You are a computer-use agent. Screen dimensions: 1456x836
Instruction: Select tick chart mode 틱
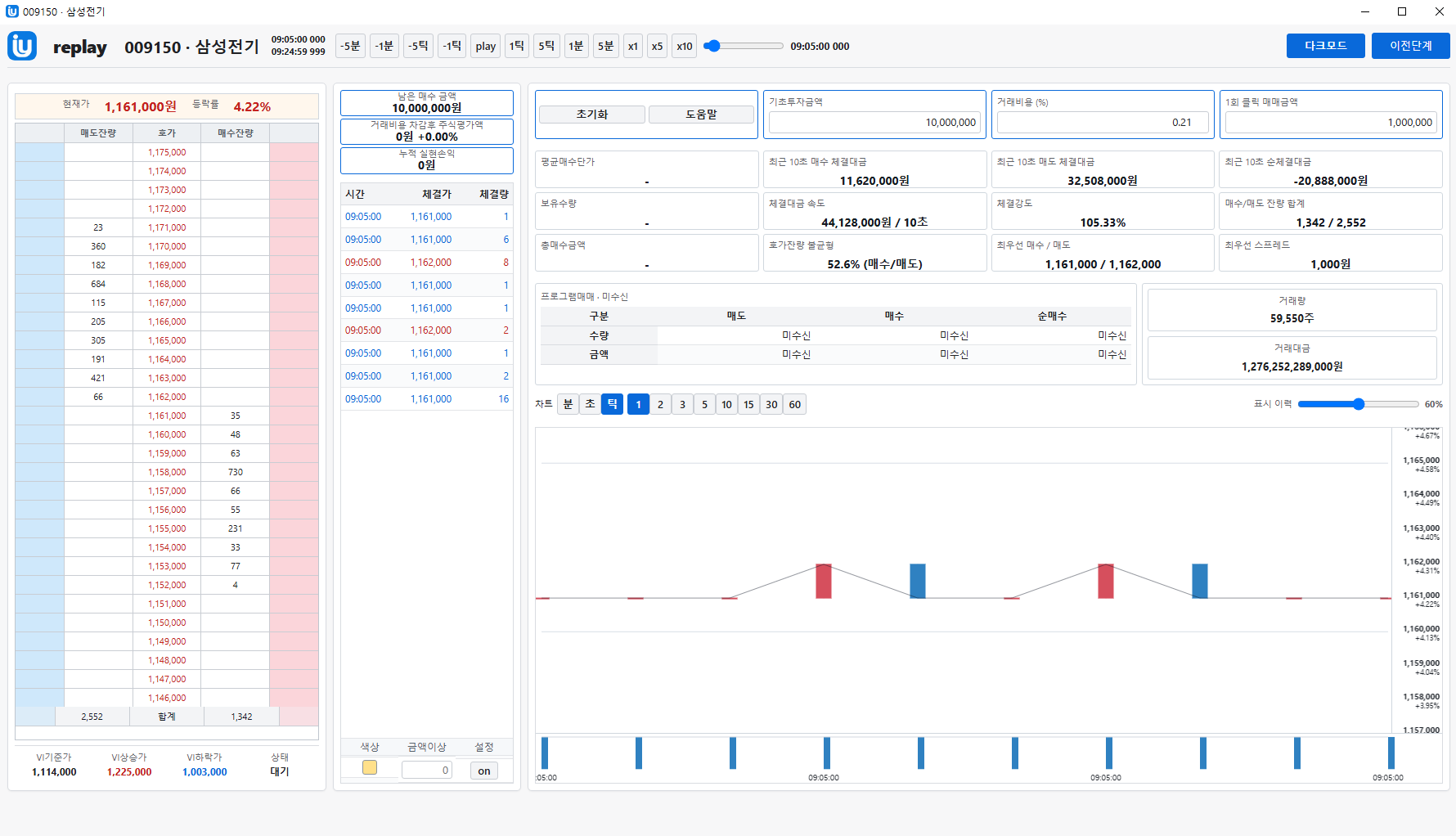coord(613,404)
